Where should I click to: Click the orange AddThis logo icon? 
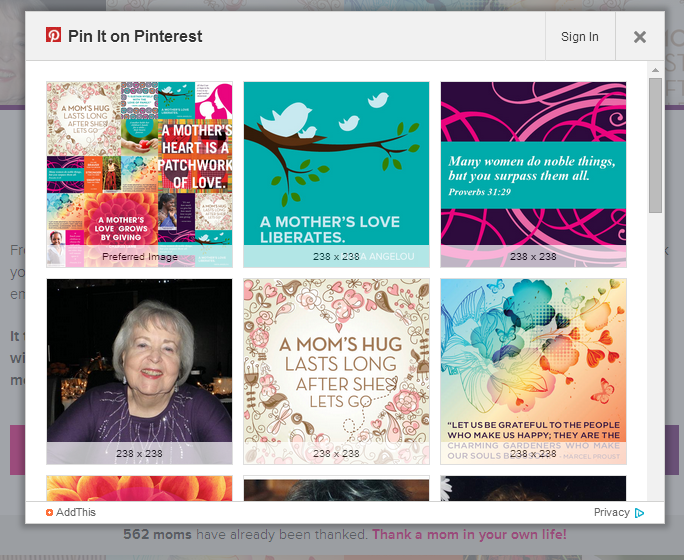[x=49, y=512]
